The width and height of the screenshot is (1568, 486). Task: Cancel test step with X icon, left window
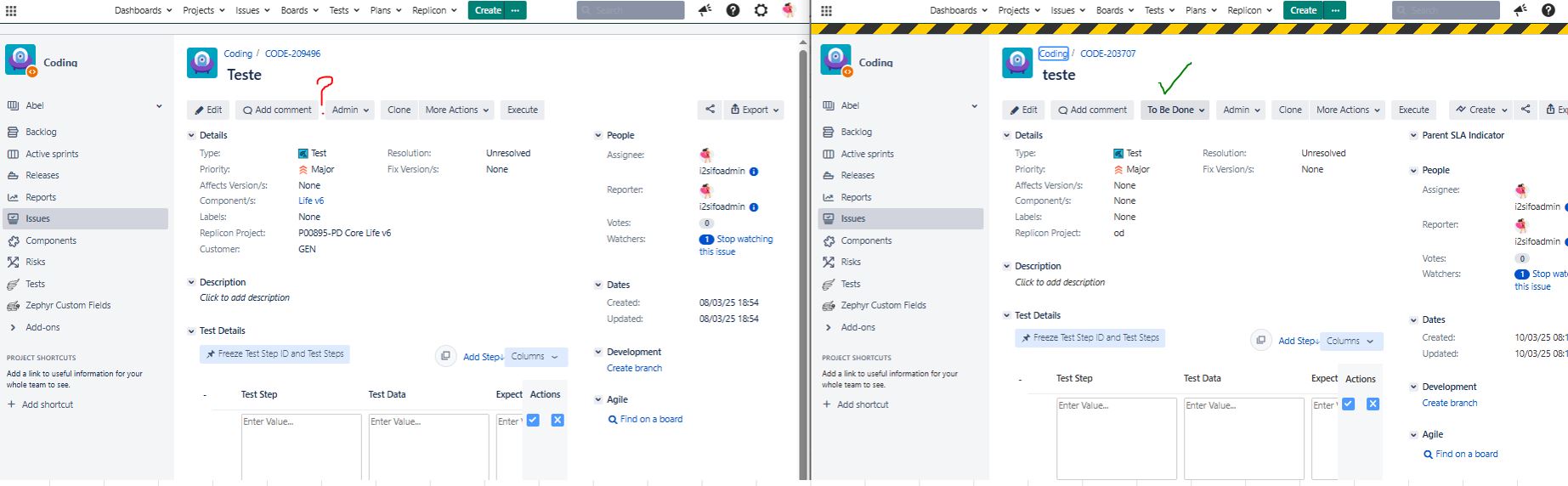tap(558, 420)
